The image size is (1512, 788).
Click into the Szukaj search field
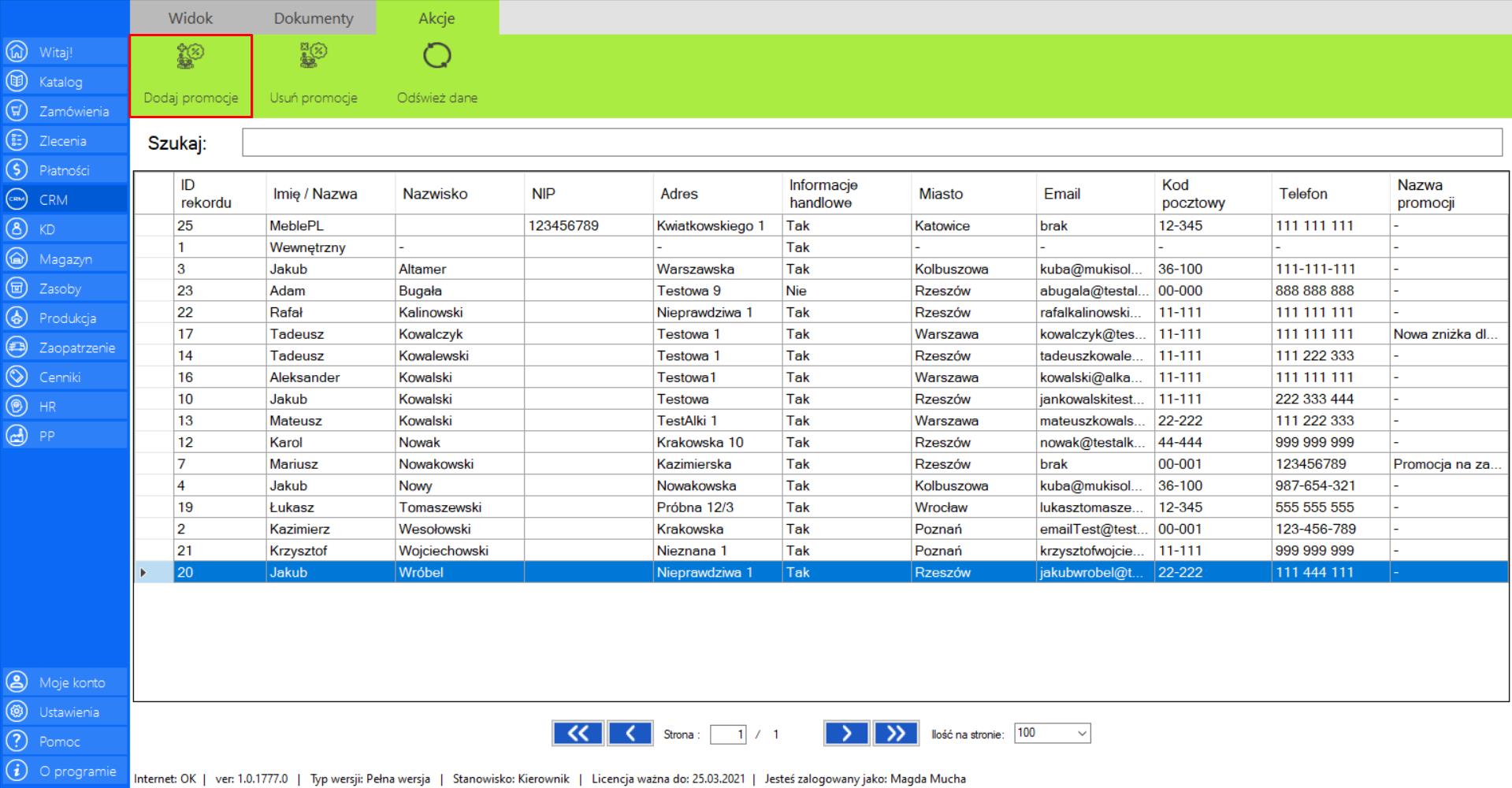coord(872,143)
